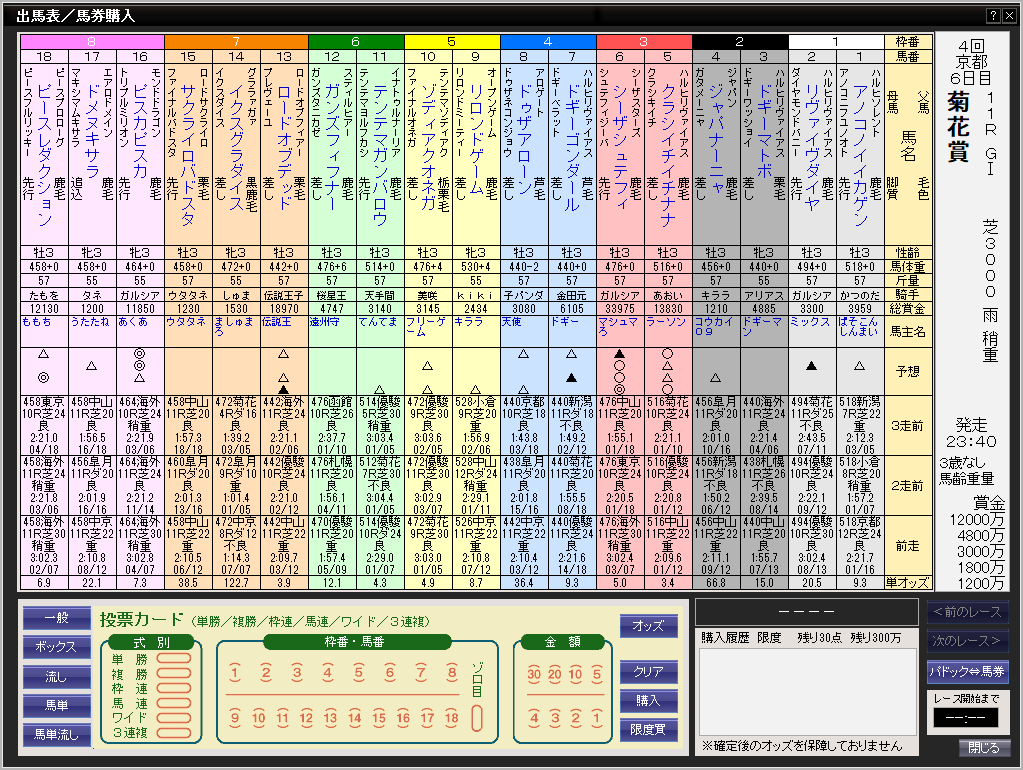Open owner link ラーソン
This screenshot has width=1023, height=770.
pos(665,322)
